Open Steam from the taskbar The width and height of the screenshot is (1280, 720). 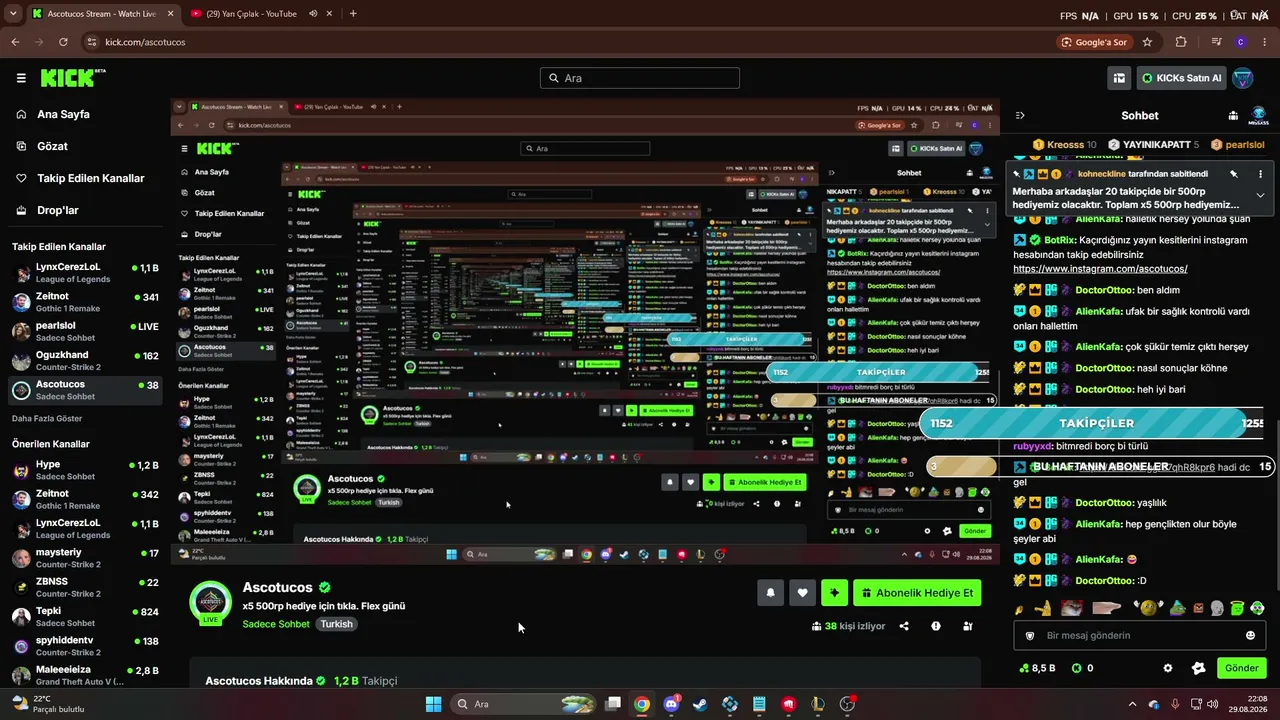click(700, 704)
